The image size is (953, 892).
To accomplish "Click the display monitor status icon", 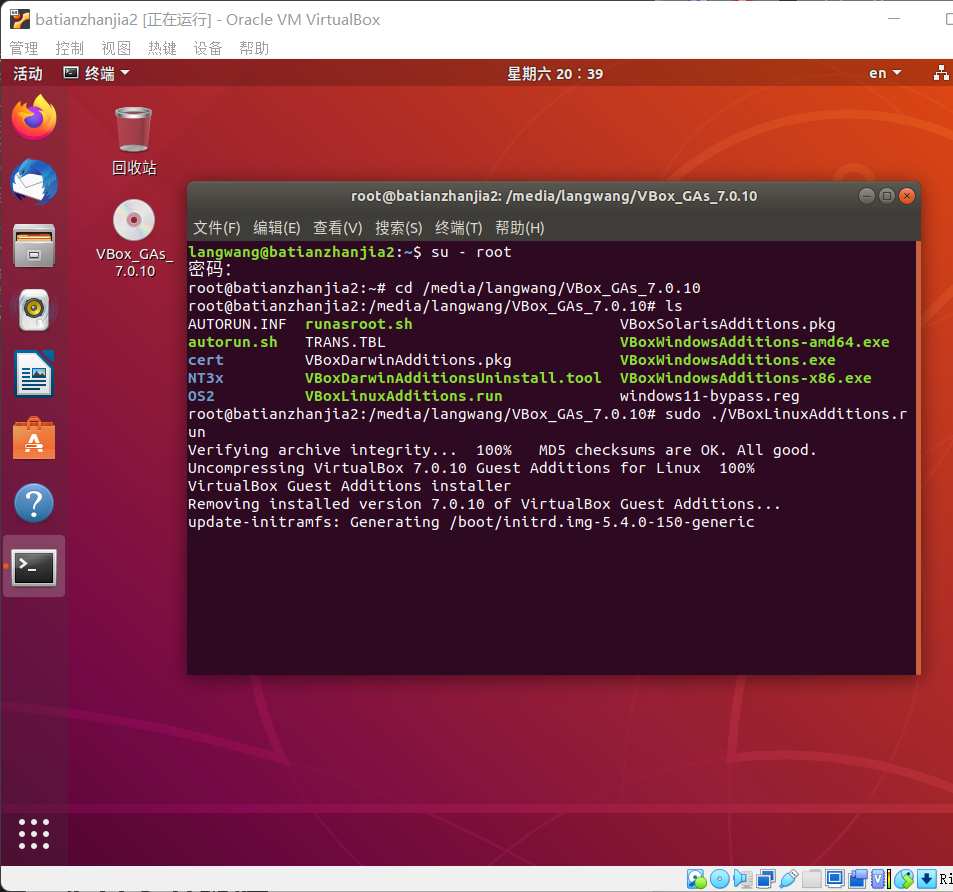I will click(834, 879).
